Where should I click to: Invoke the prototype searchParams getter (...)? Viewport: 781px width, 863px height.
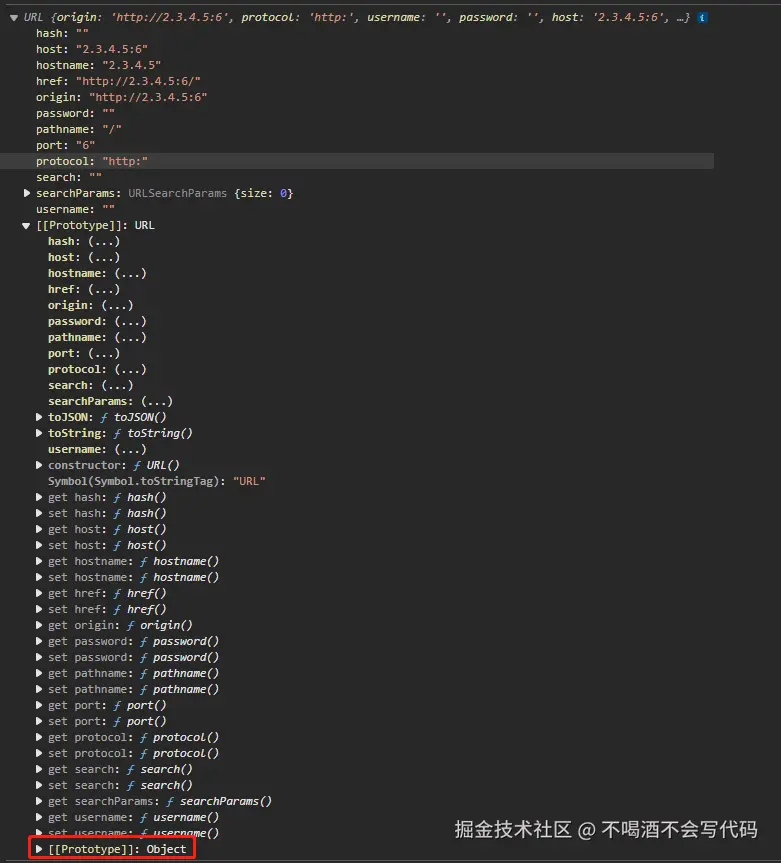pyautogui.click(x=156, y=401)
